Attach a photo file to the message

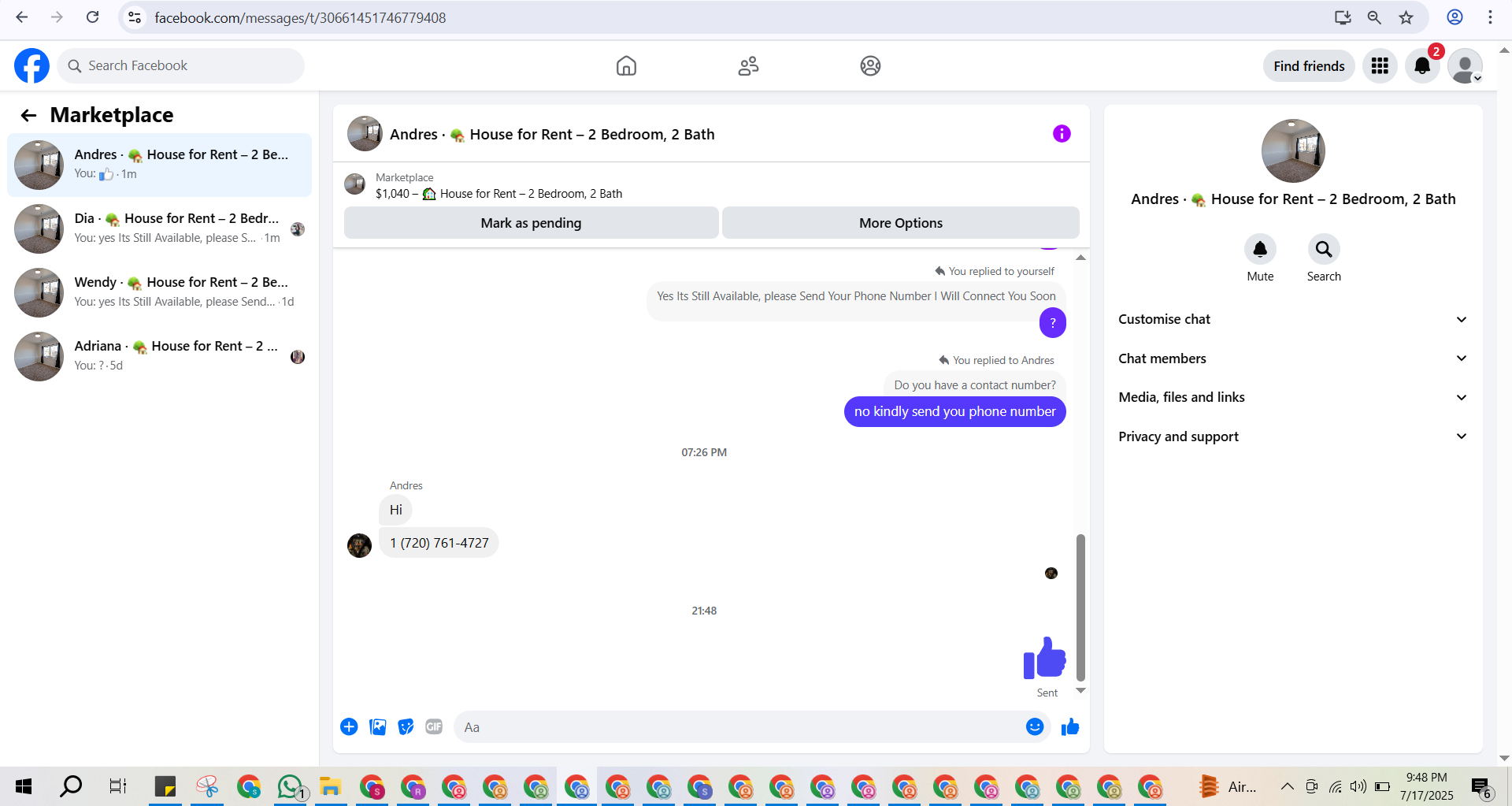pos(378,726)
